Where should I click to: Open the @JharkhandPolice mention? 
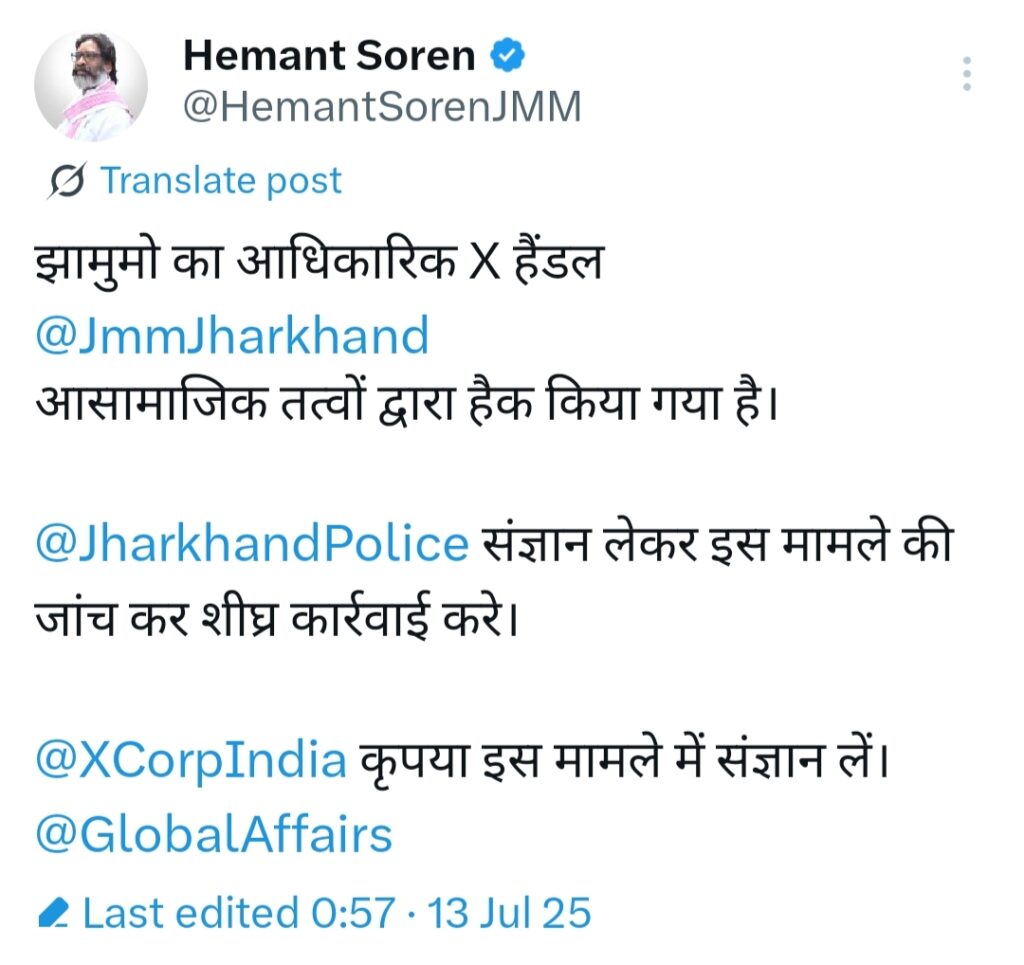[252, 543]
